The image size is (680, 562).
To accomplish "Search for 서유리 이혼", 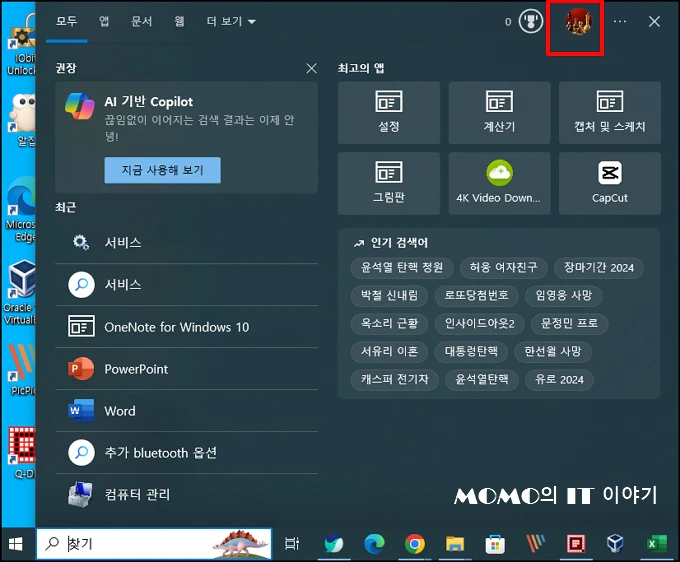I will 389,351.
